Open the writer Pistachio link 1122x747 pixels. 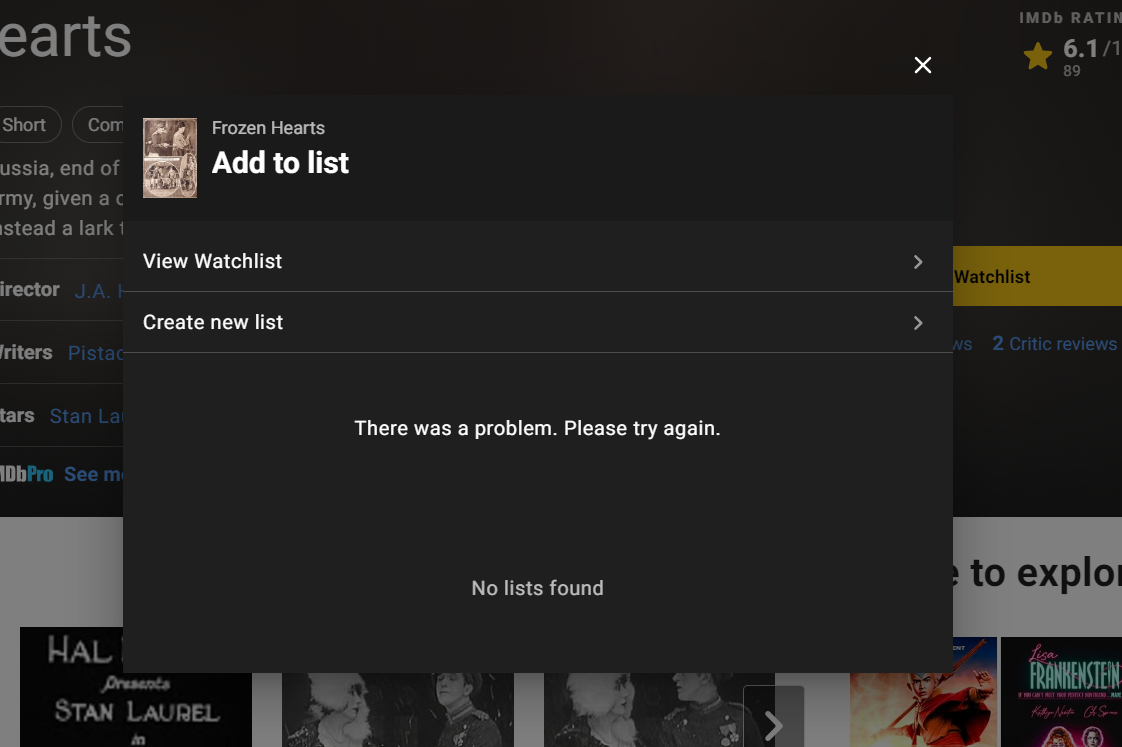(x=96, y=353)
